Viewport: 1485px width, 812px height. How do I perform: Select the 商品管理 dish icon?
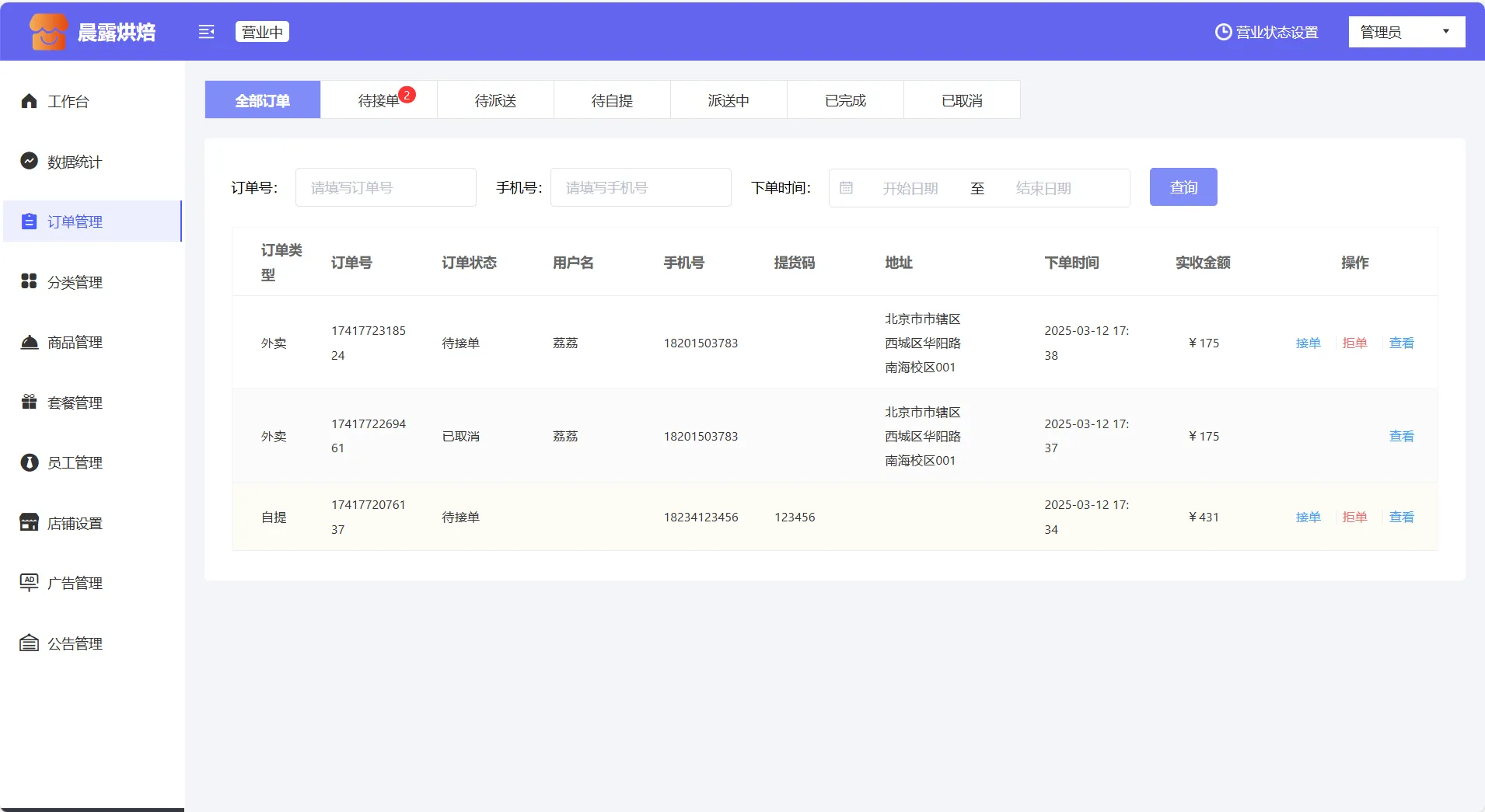[29, 342]
